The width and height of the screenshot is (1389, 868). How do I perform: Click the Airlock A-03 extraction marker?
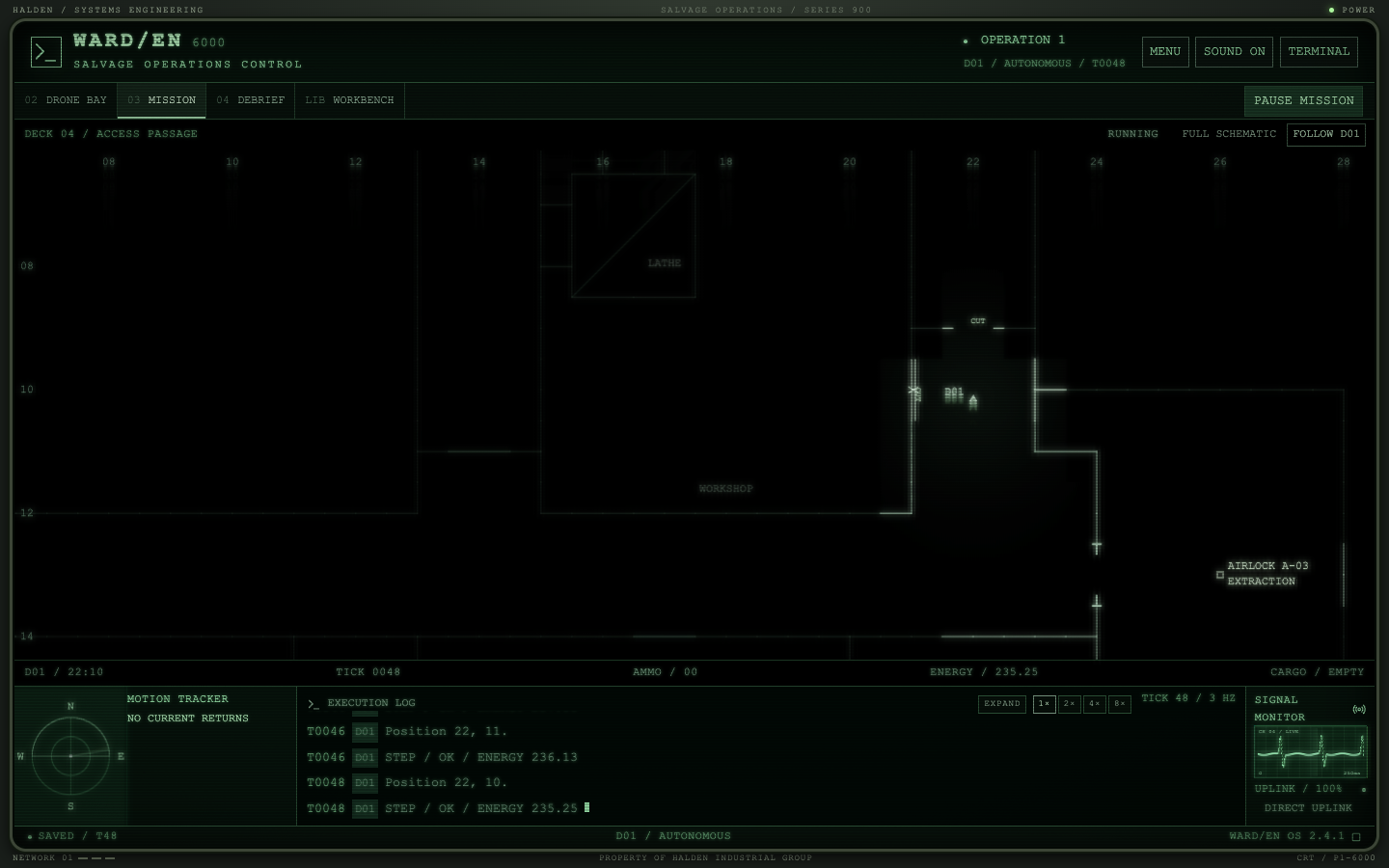tap(1220, 575)
